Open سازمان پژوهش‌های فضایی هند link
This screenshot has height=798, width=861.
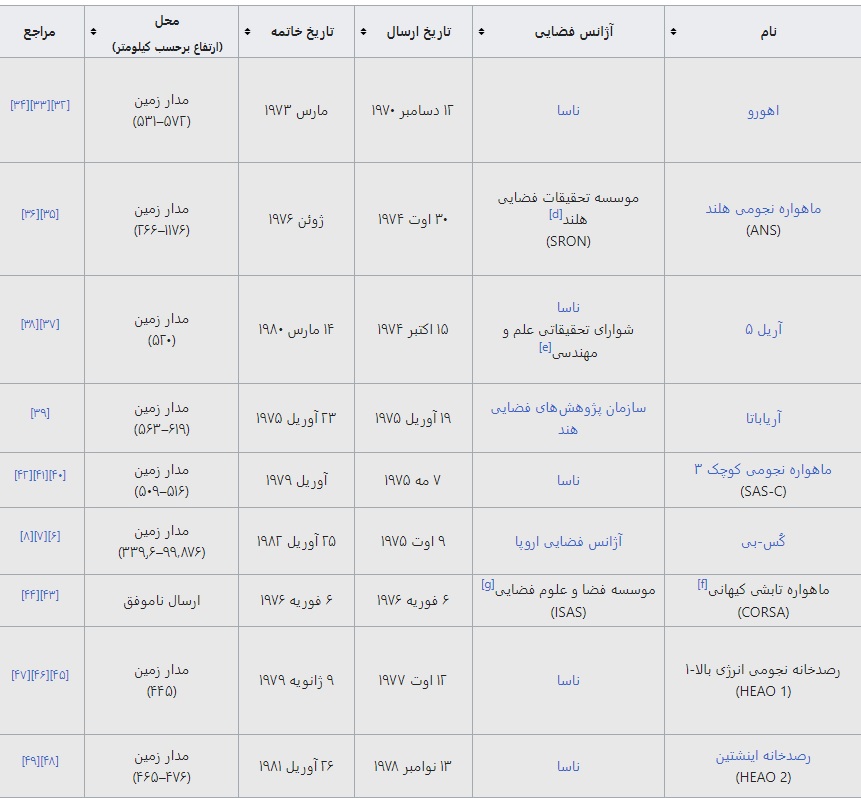pos(568,418)
